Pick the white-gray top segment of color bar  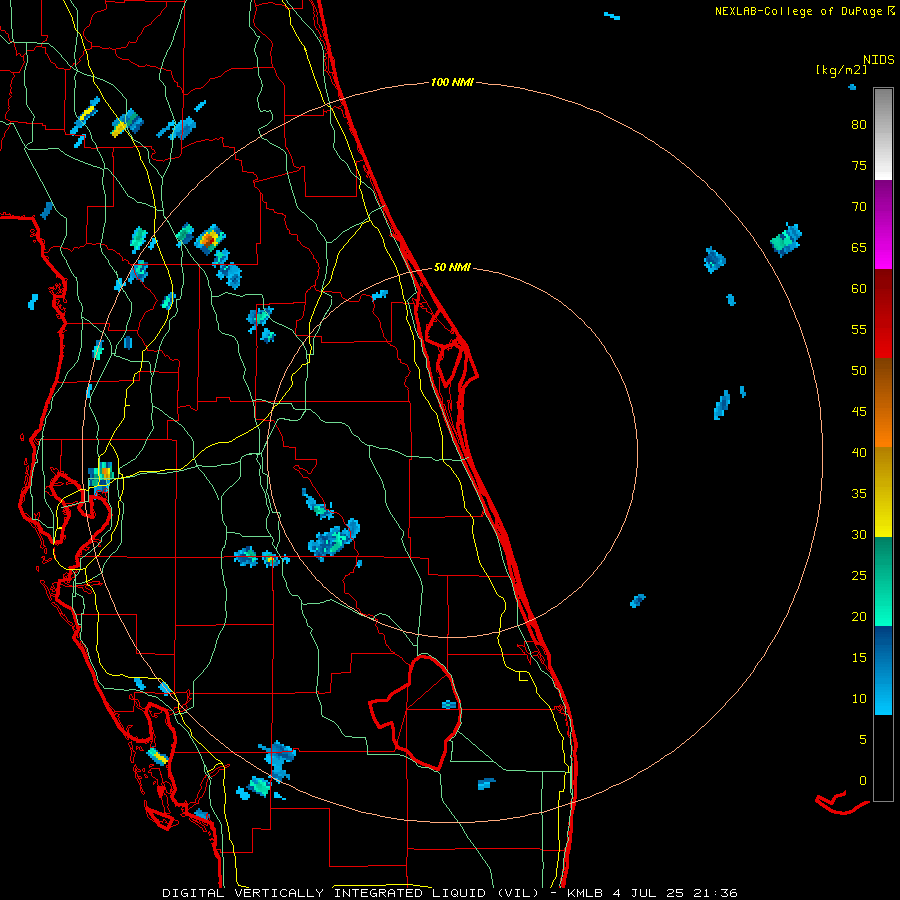883,134
